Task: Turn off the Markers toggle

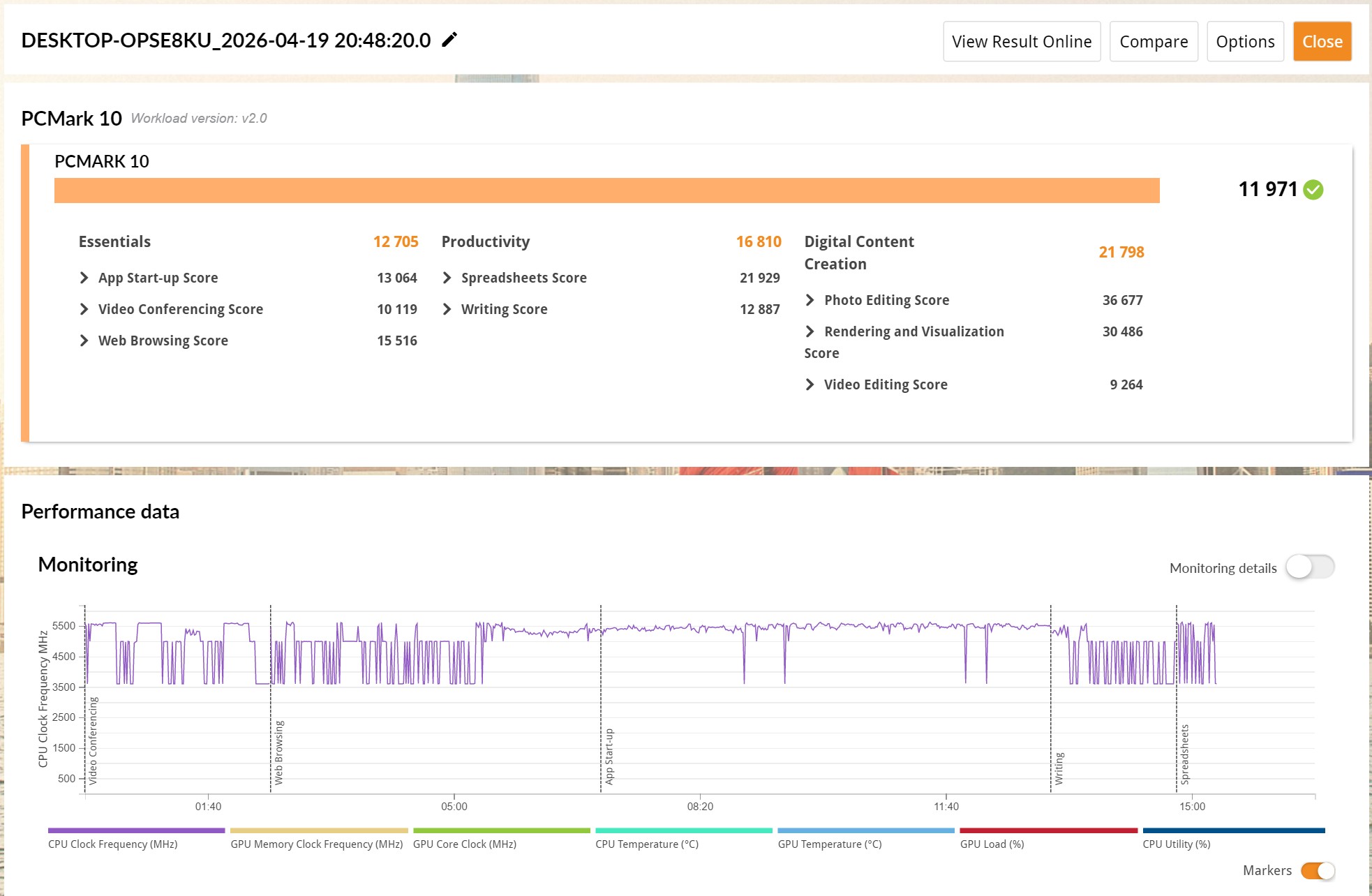Action: tap(1318, 871)
